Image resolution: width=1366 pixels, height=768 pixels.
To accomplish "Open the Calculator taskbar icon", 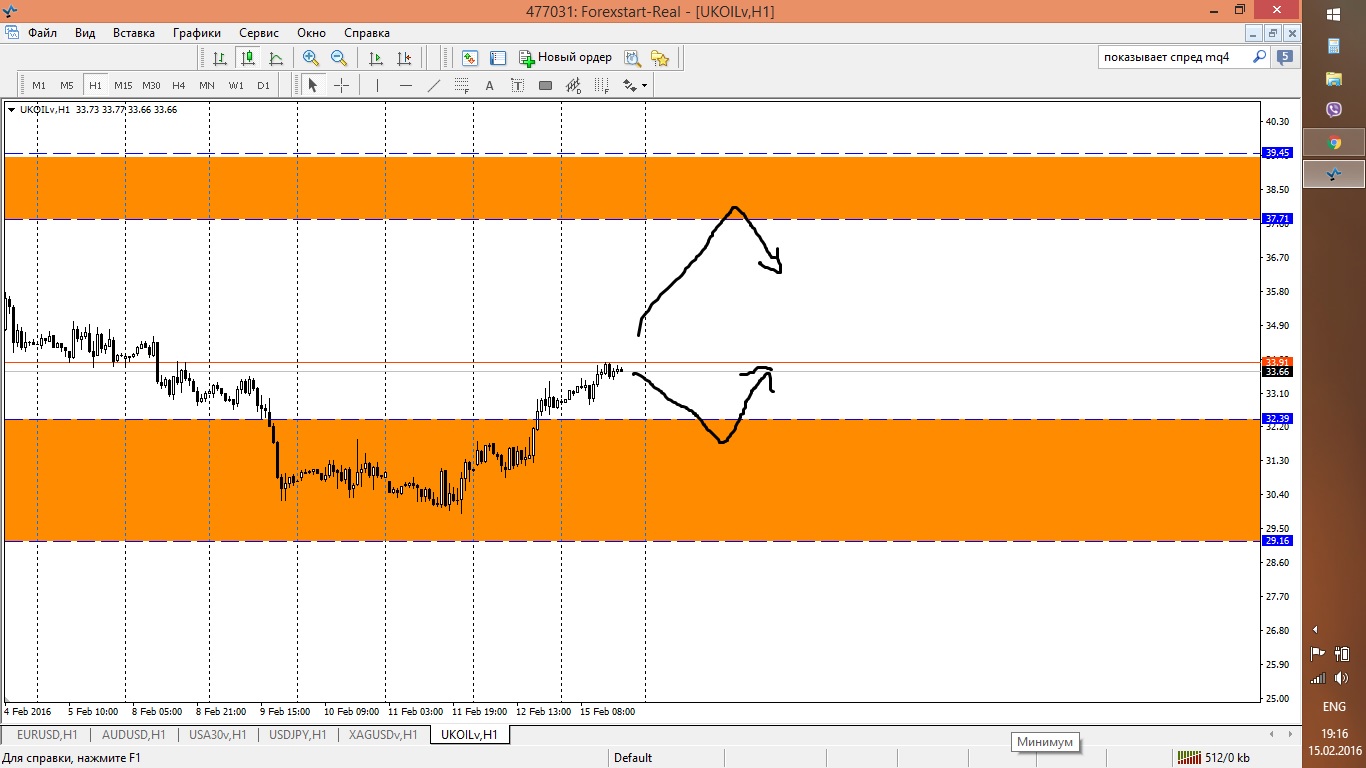I will coord(1334,46).
